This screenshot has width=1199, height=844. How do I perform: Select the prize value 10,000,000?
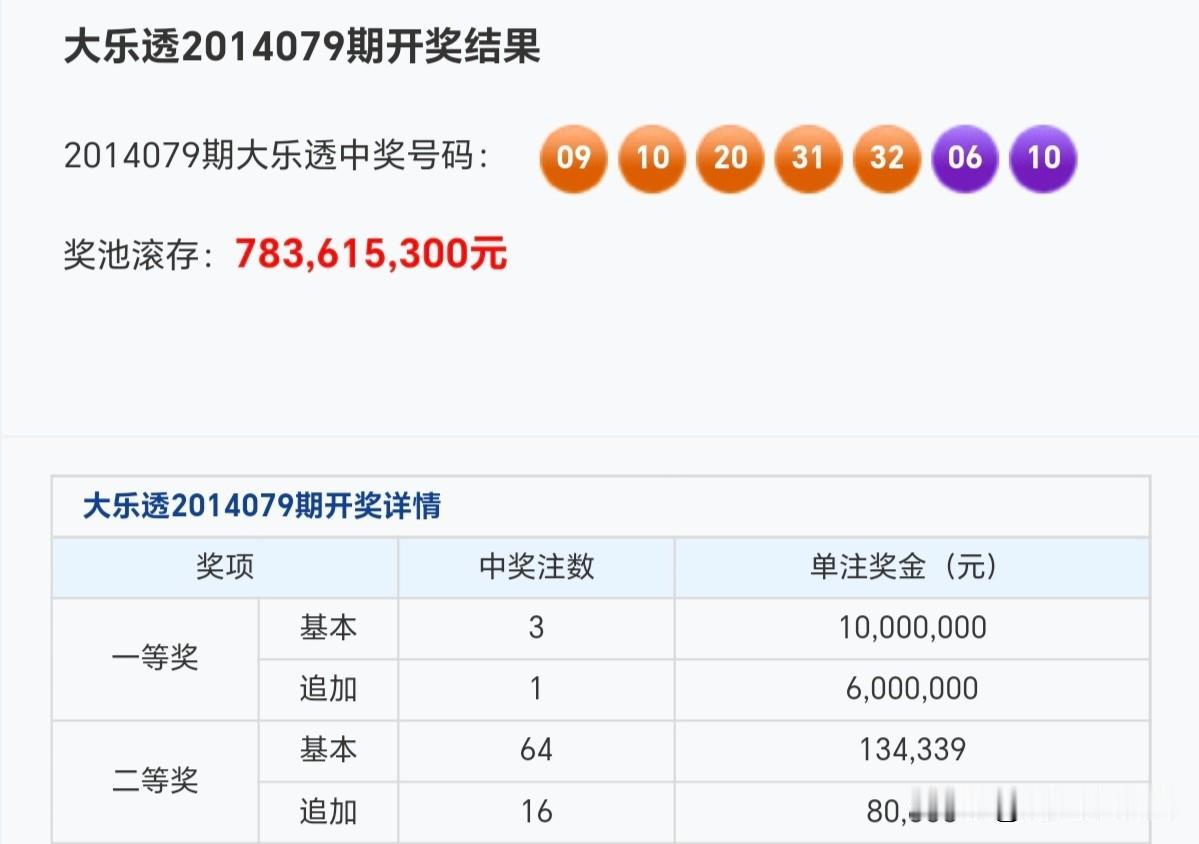(x=912, y=628)
